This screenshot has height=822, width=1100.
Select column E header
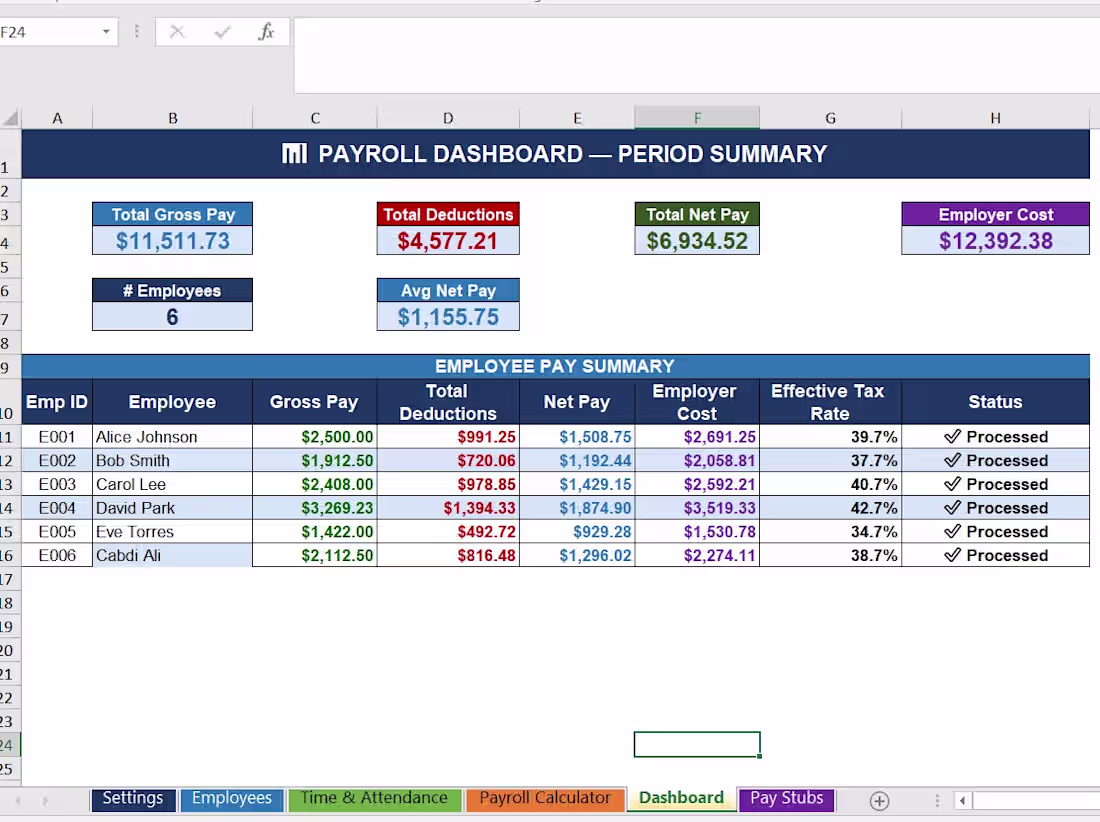(x=577, y=118)
